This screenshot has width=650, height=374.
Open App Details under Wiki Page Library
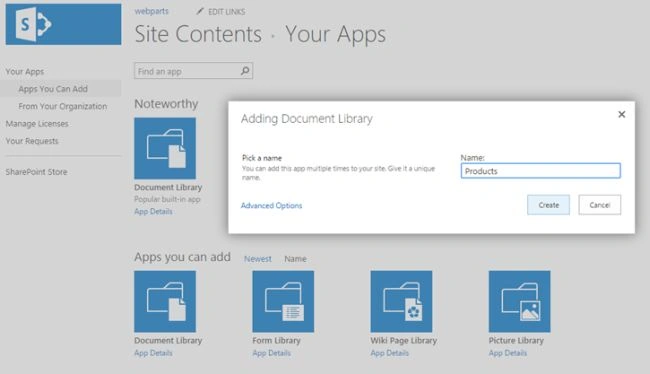(390, 353)
